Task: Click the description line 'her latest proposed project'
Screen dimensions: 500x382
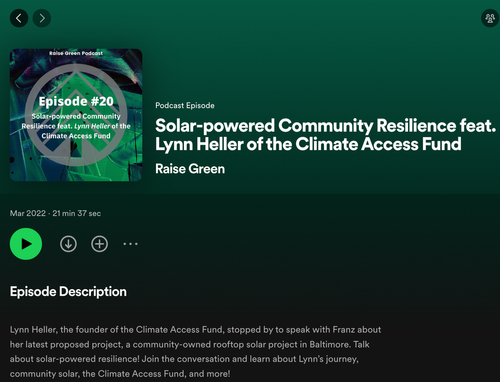Action: (x=190, y=344)
